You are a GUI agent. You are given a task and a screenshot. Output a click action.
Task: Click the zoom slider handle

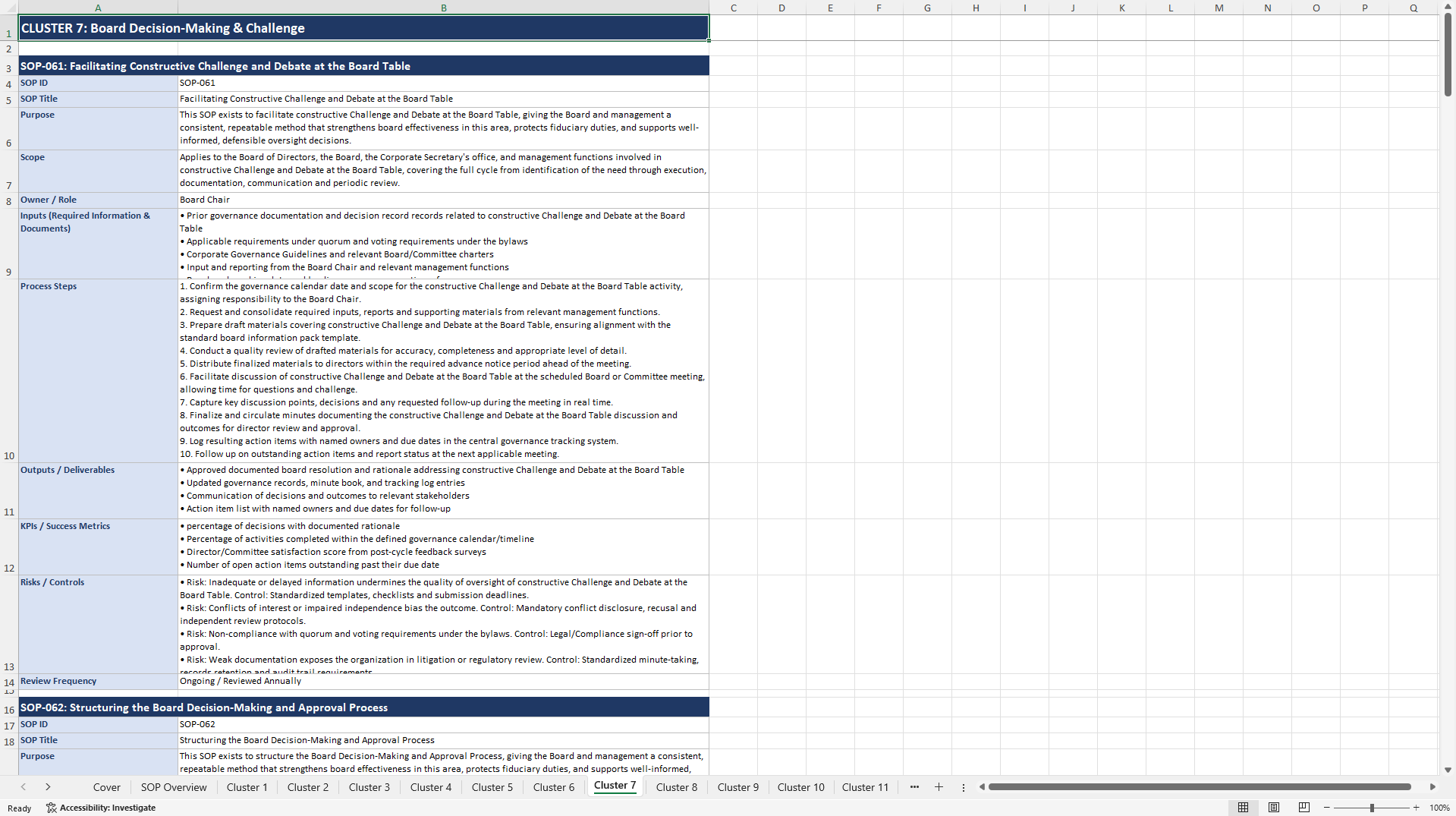[1372, 808]
